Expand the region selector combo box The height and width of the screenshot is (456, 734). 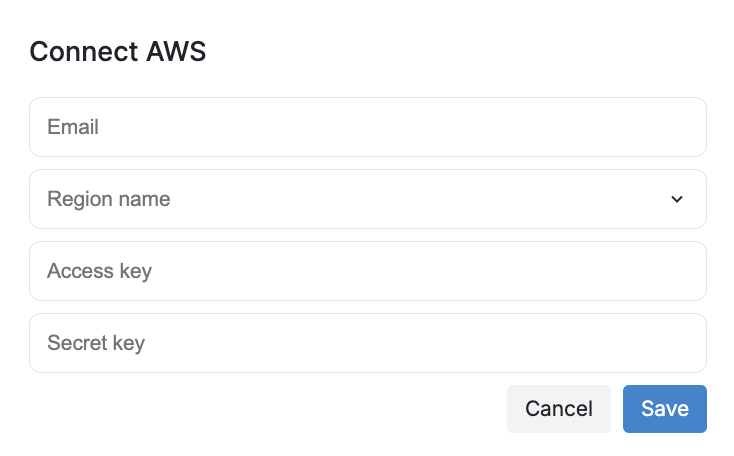[x=367, y=199]
